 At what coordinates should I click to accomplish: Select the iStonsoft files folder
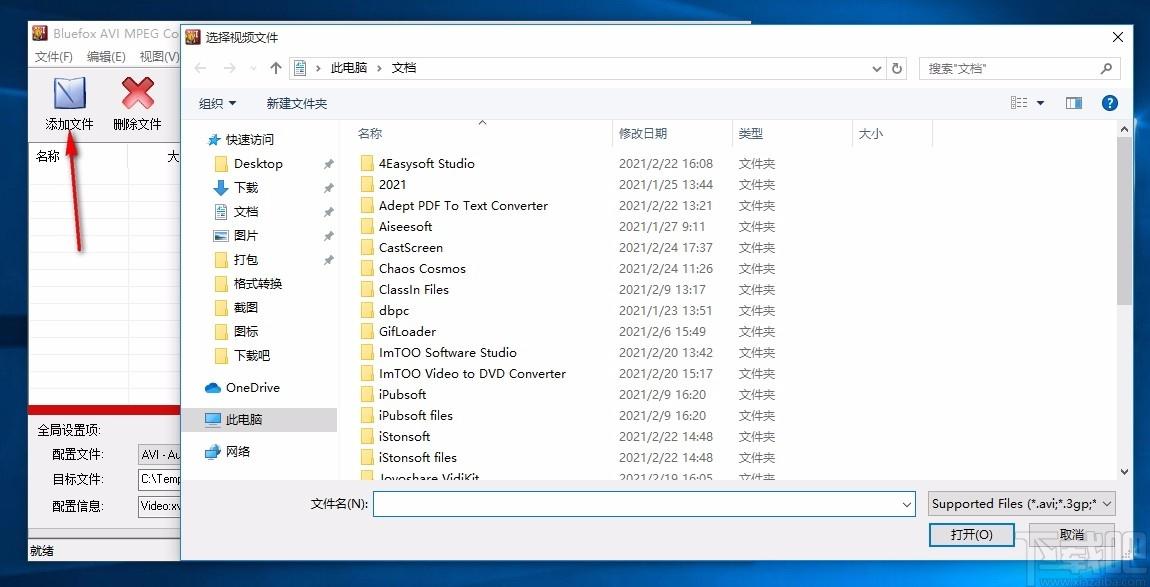[x=417, y=457]
